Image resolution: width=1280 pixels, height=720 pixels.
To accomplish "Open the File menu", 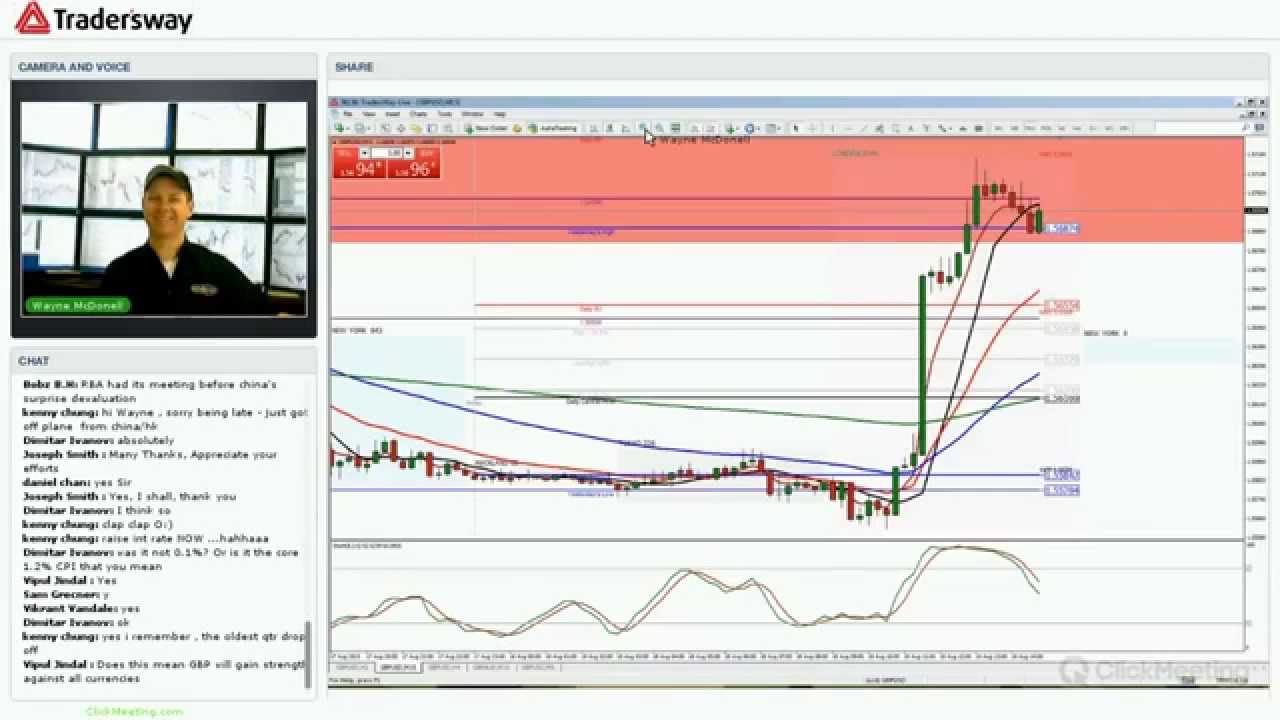I will 347,114.
